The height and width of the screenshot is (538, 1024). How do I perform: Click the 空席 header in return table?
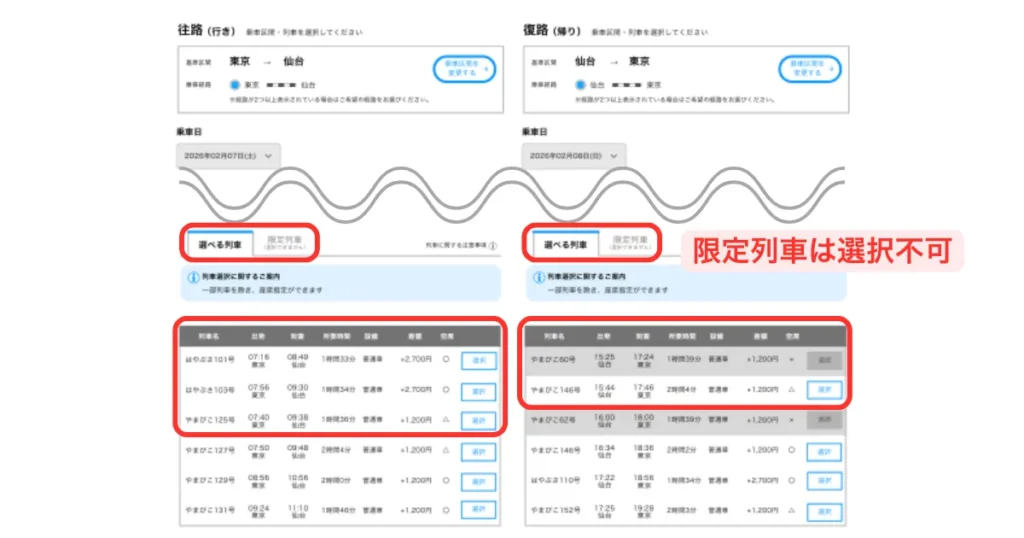tap(792, 336)
